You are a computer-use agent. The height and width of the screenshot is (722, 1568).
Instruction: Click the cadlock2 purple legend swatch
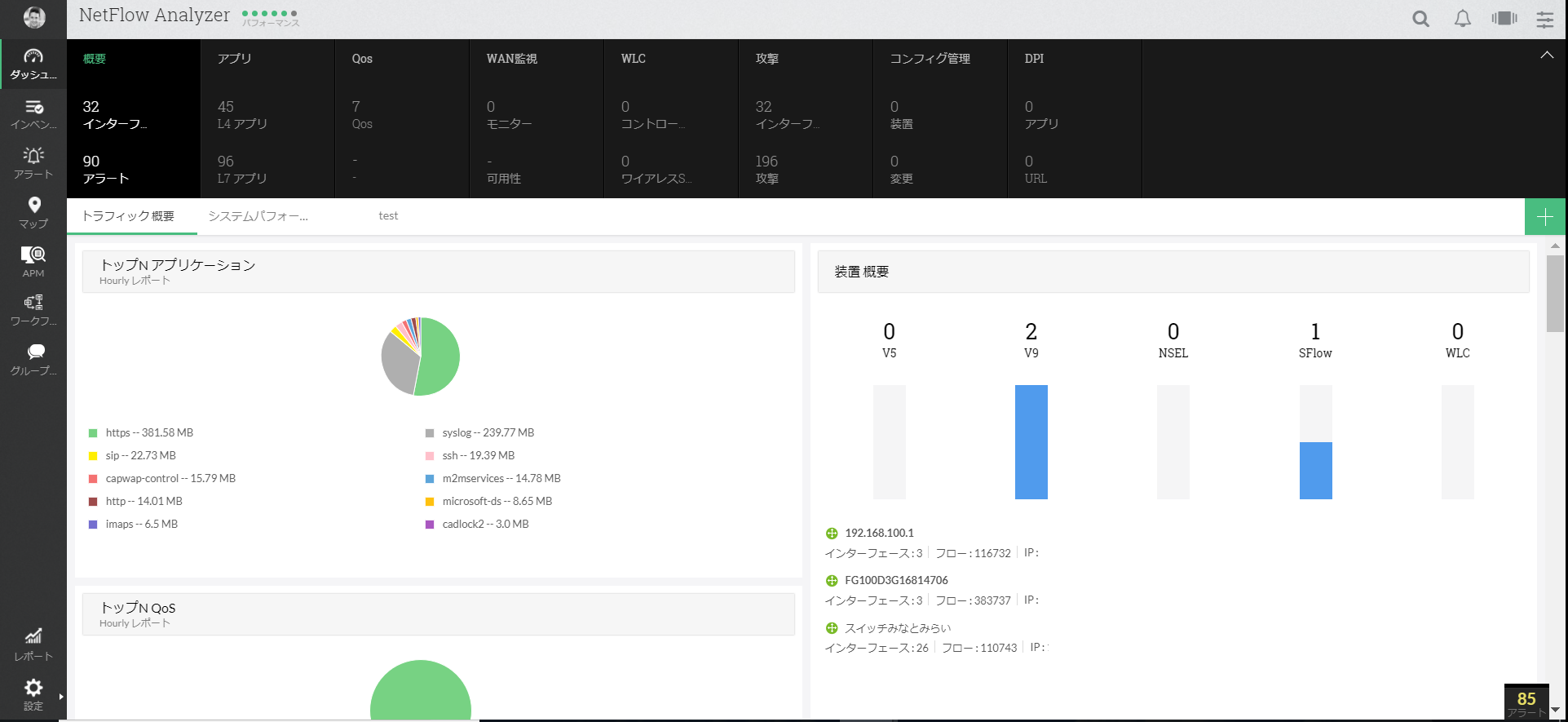(430, 525)
